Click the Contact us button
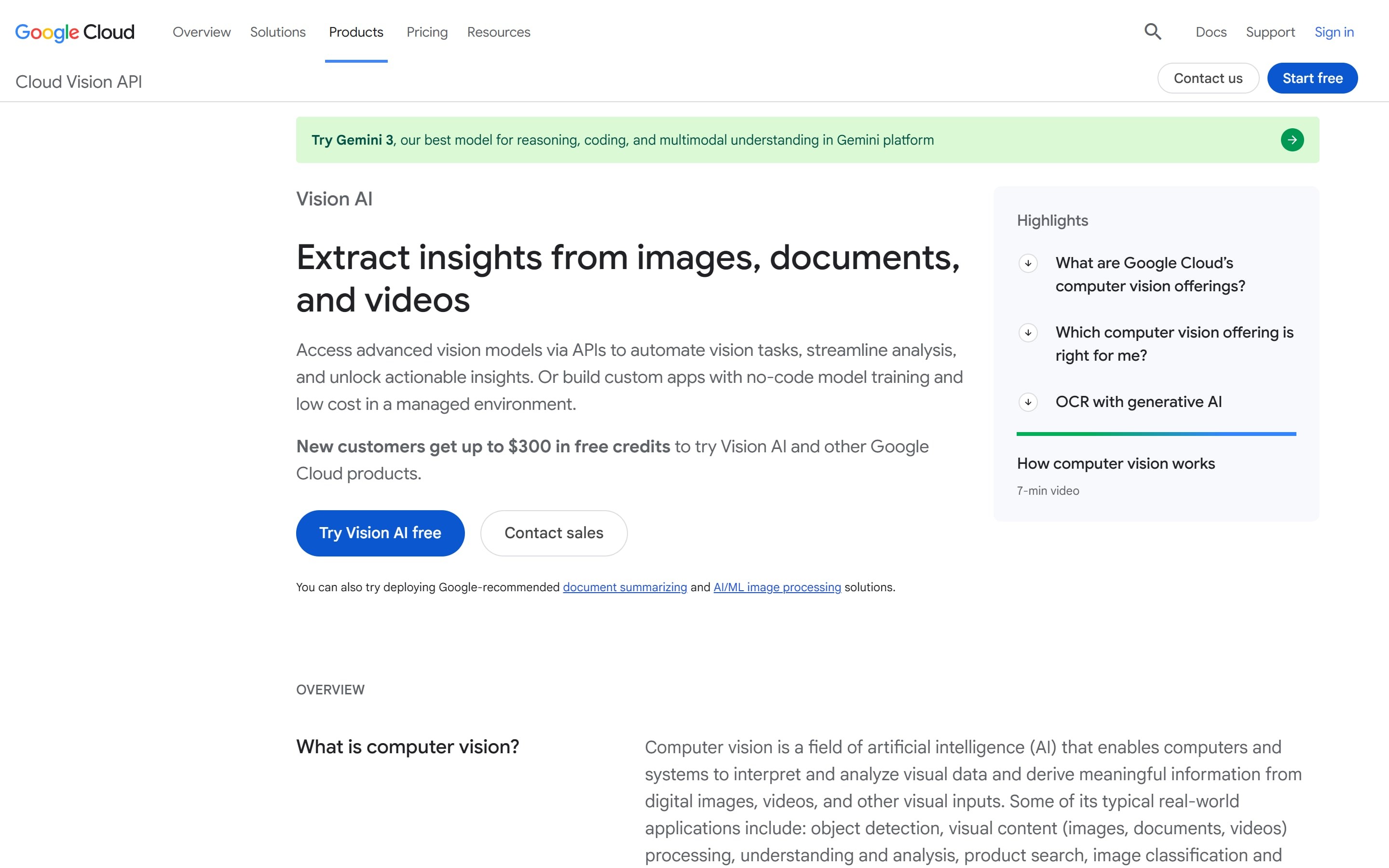This screenshot has width=1389, height=868. [1208, 78]
